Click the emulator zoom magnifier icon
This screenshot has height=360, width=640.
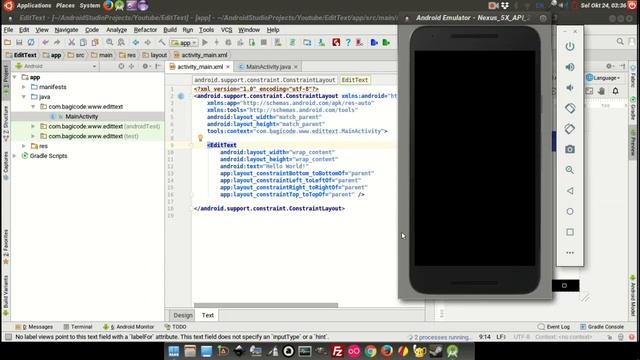[x=570, y=170]
